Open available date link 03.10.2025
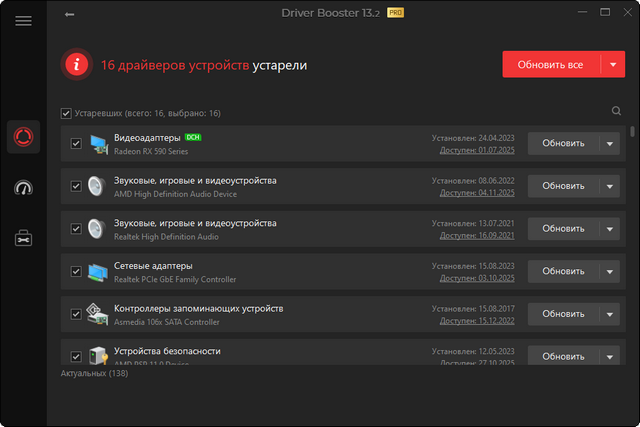This screenshot has height=427, width=640. [x=477, y=278]
